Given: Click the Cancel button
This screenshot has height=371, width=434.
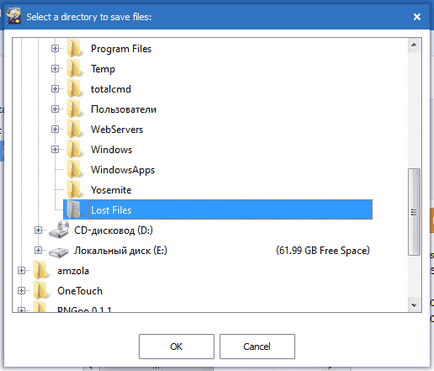Looking at the screenshot, I should click(x=257, y=347).
